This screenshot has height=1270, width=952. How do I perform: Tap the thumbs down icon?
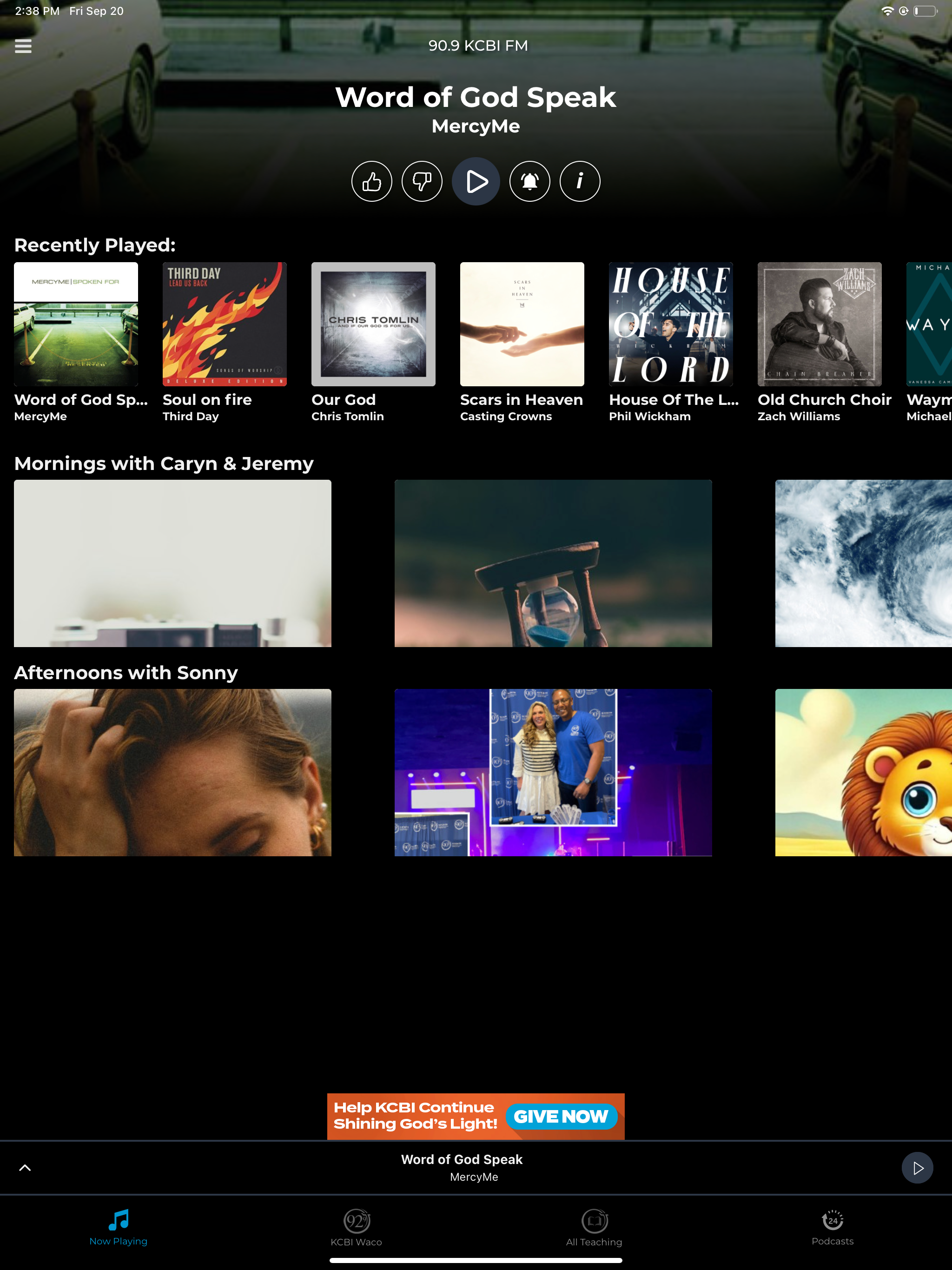point(422,181)
